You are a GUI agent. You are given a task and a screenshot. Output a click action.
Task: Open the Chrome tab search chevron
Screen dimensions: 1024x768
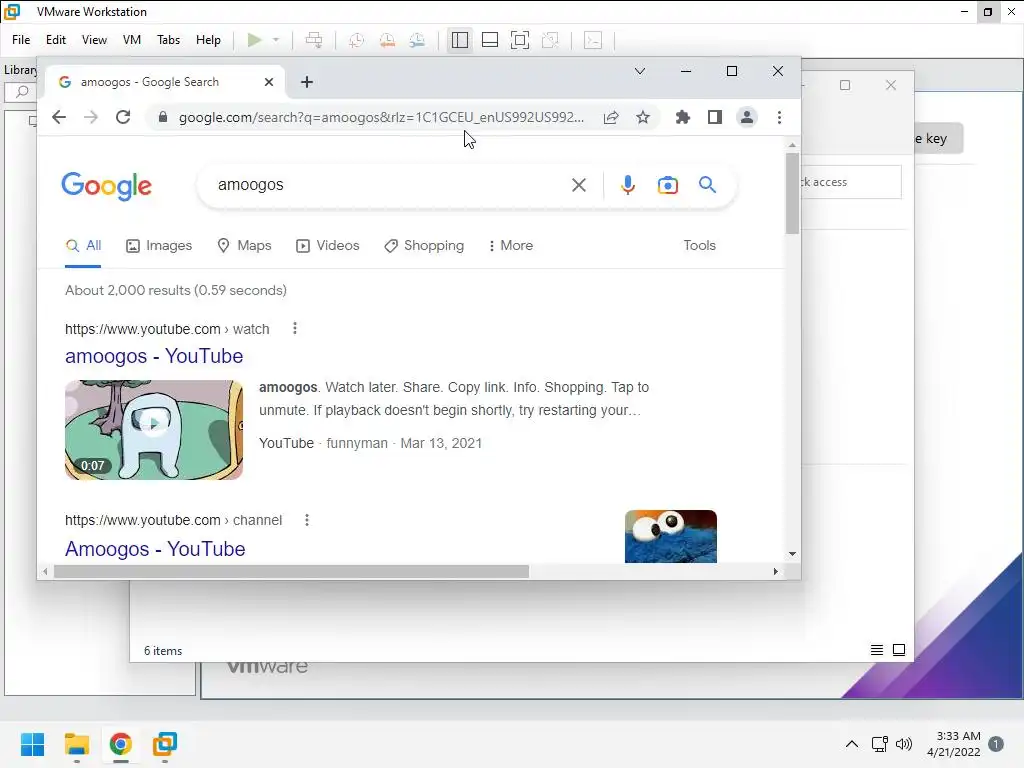pos(640,71)
